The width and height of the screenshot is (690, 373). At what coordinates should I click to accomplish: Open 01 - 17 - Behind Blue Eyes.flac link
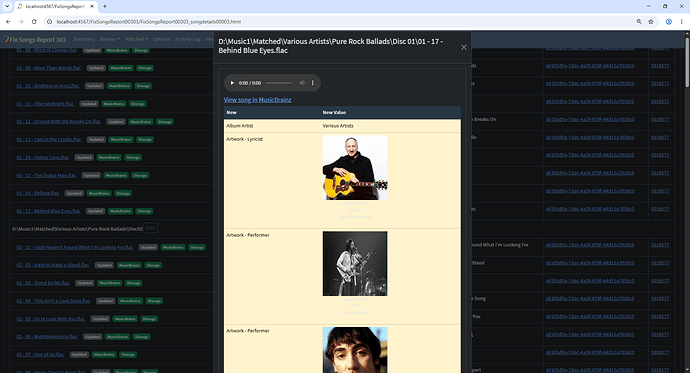48,211
